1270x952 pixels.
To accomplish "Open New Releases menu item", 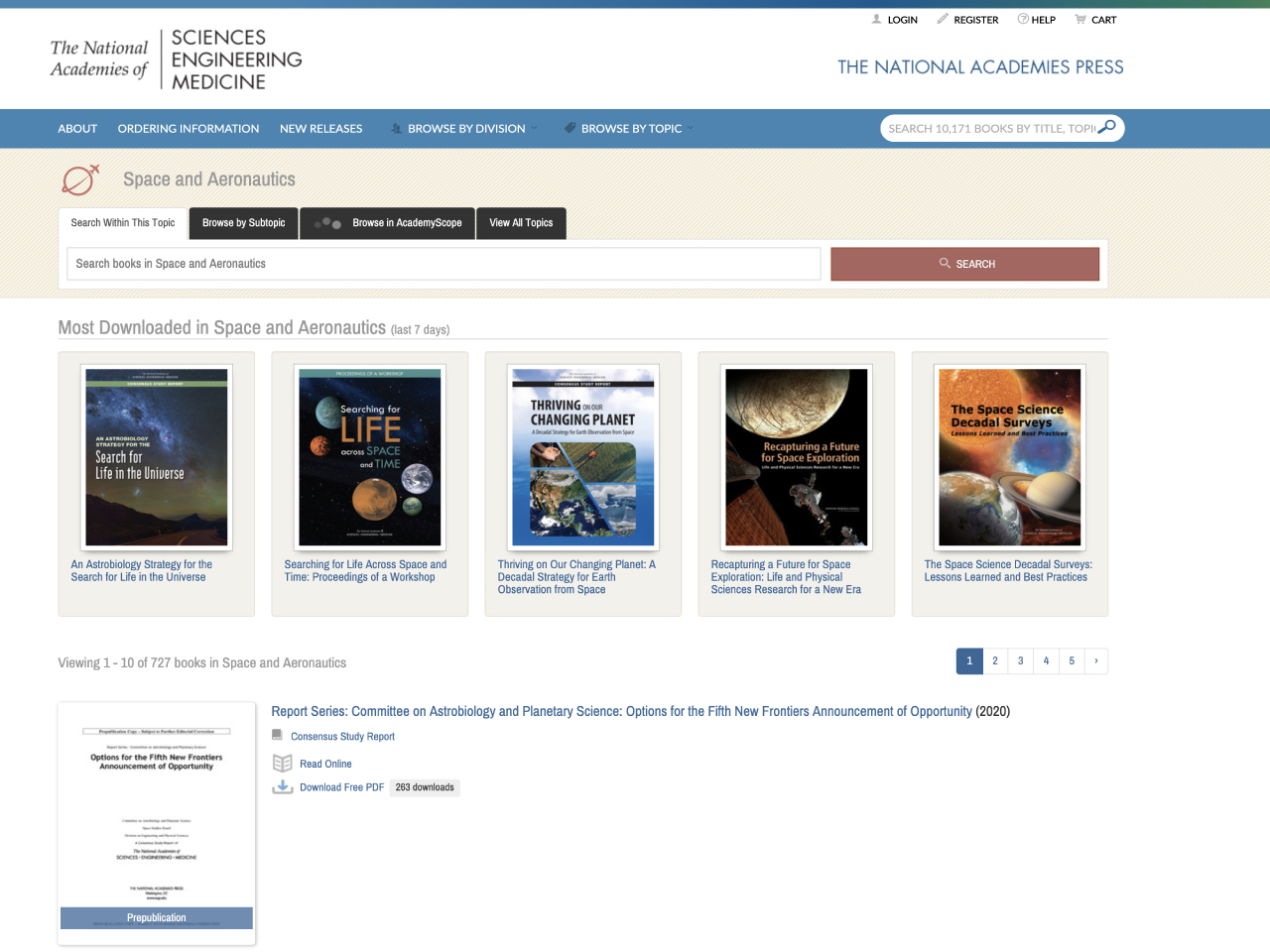I will point(321,129).
